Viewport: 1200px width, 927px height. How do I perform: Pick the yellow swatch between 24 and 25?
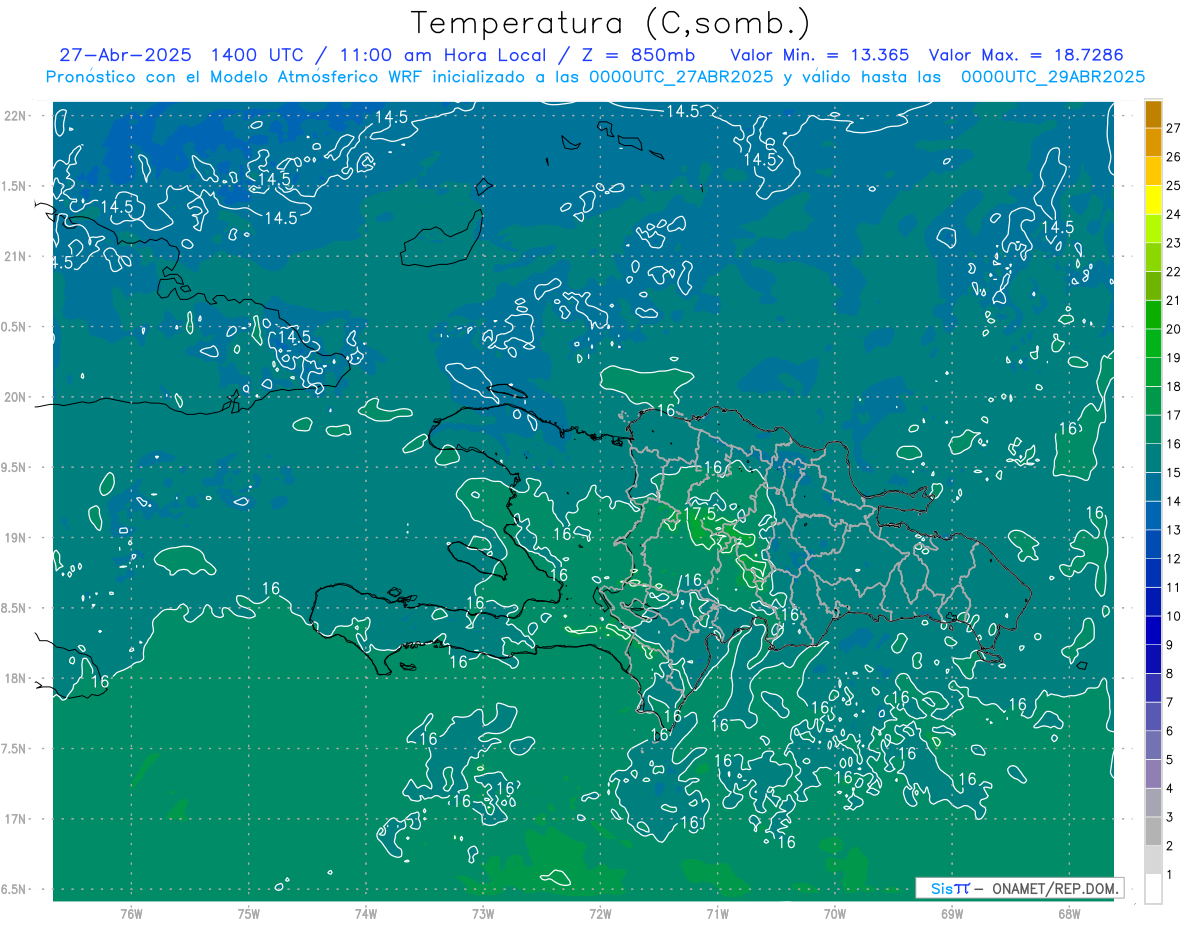(x=1153, y=200)
